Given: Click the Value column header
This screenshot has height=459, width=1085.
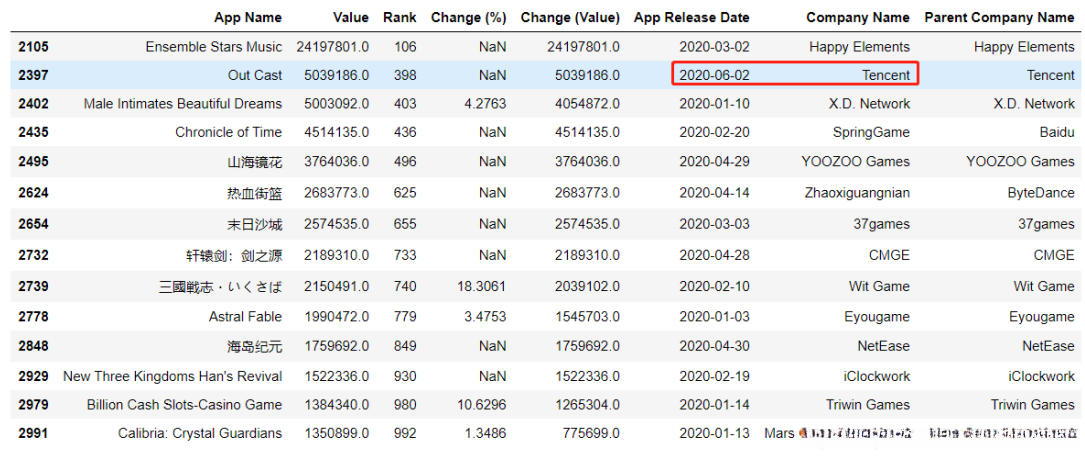Looking at the screenshot, I should [351, 18].
